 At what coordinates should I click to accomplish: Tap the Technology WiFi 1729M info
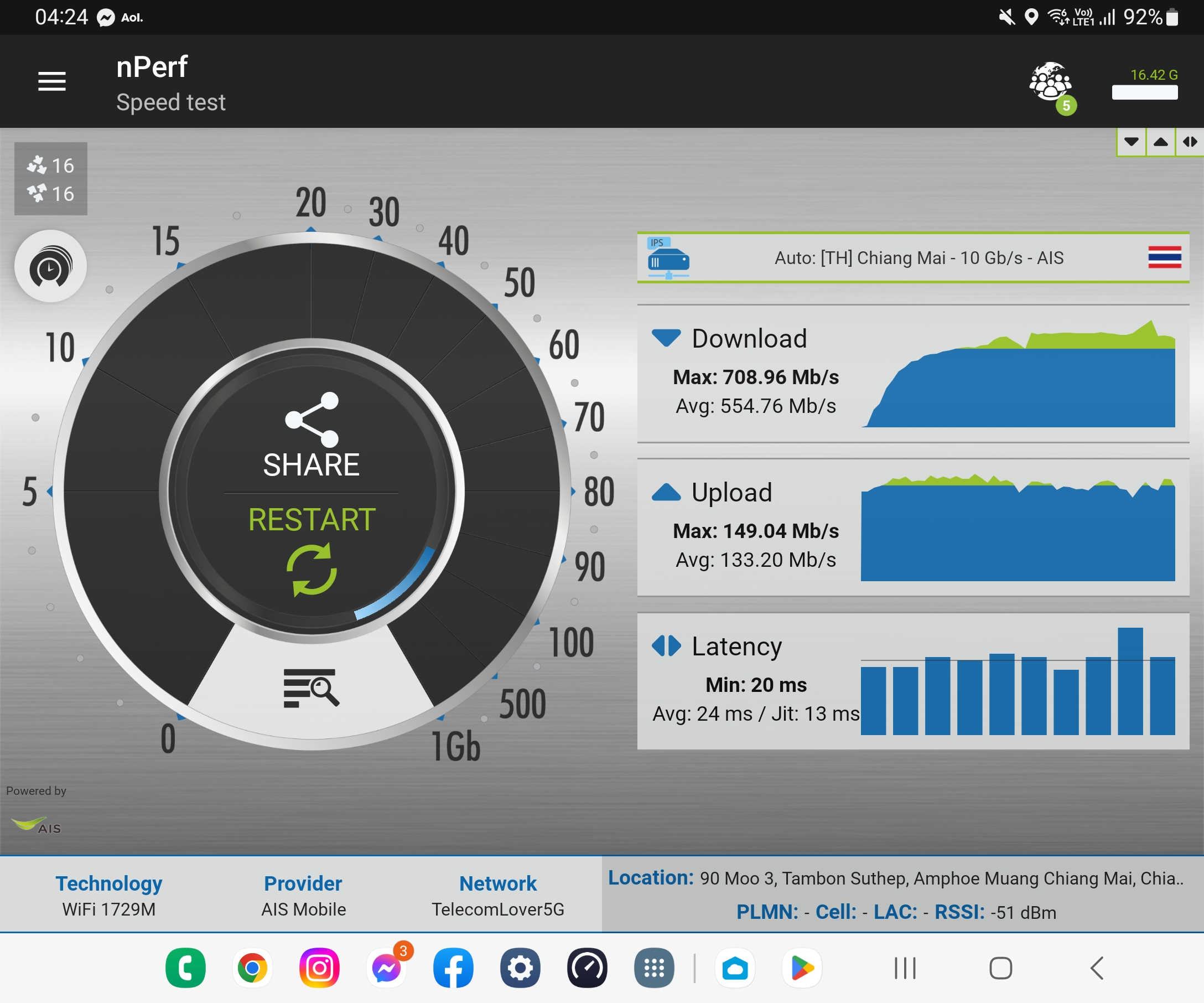click(x=109, y=895)
